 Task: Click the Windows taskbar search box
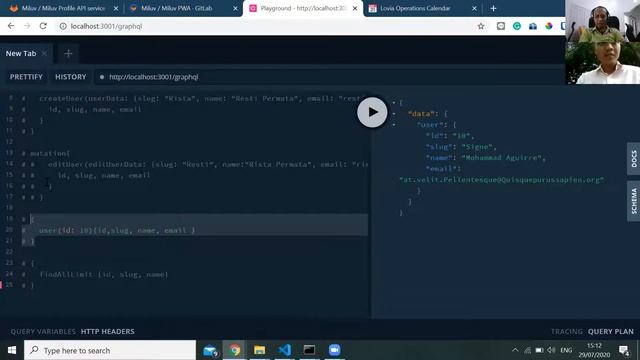click(110, 350)
